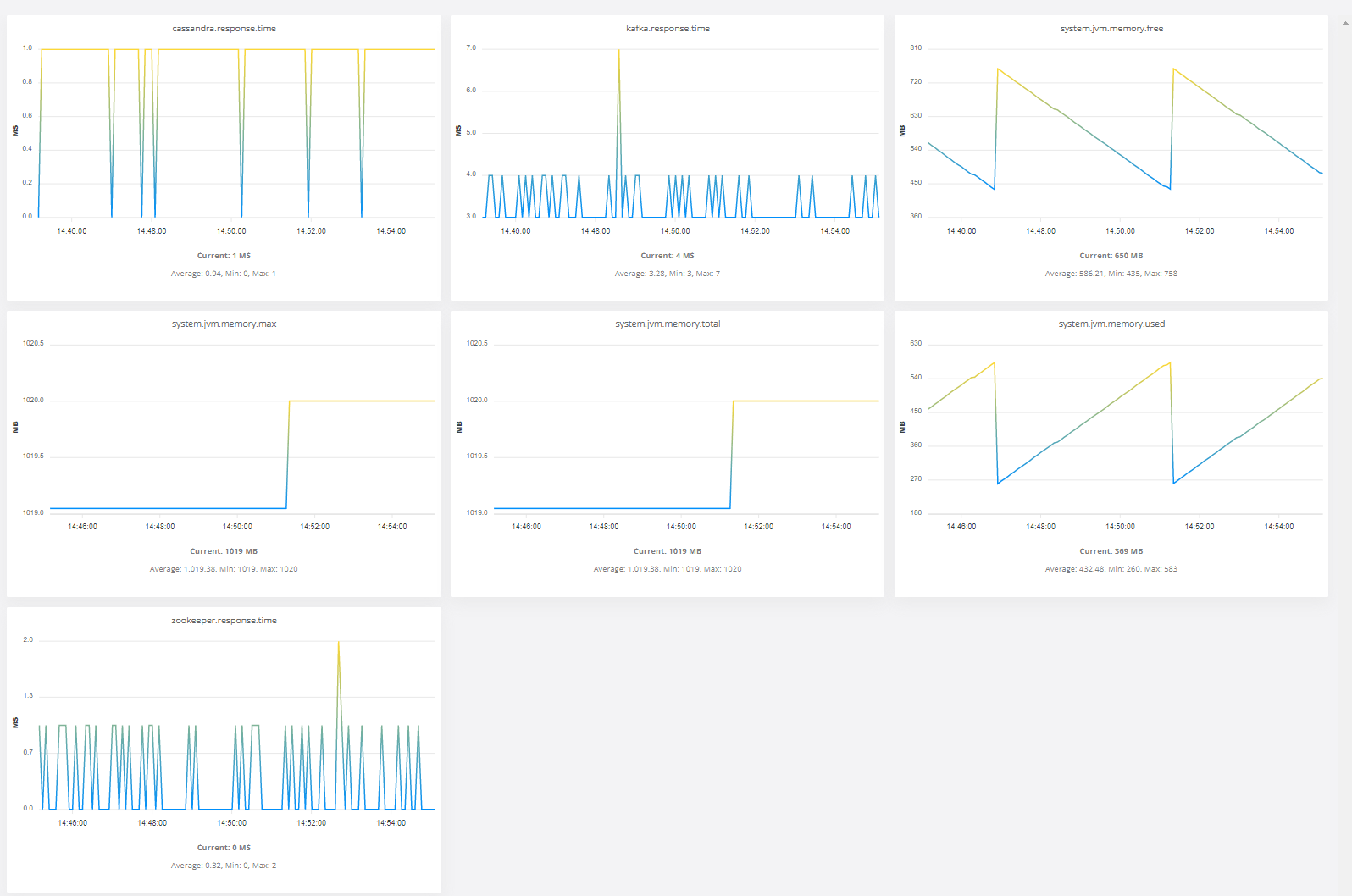Select the system.jvm.memory.max chart title
The width and height of the screenshot is (1352, 896).
[x=224, y=324]
